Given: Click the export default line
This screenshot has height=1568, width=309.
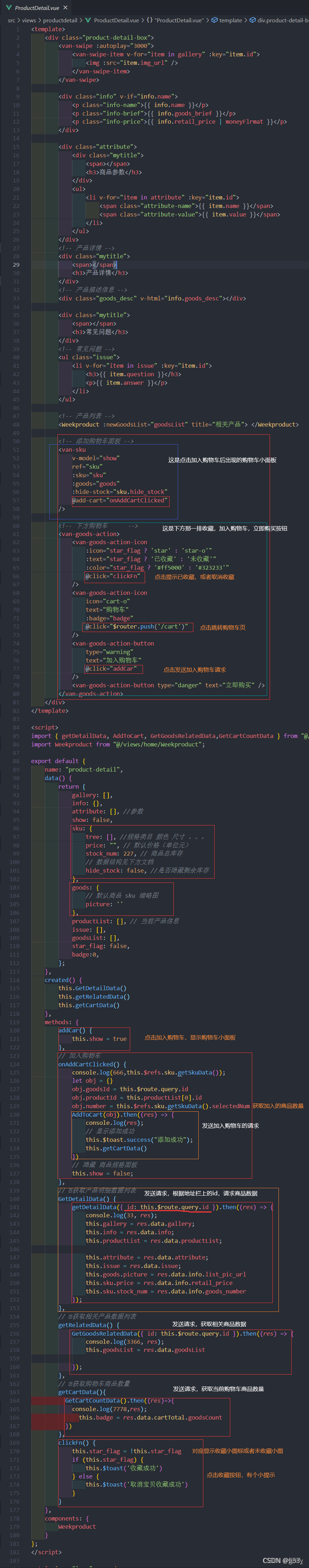Looking at the screenshot, I should [59, 761].
